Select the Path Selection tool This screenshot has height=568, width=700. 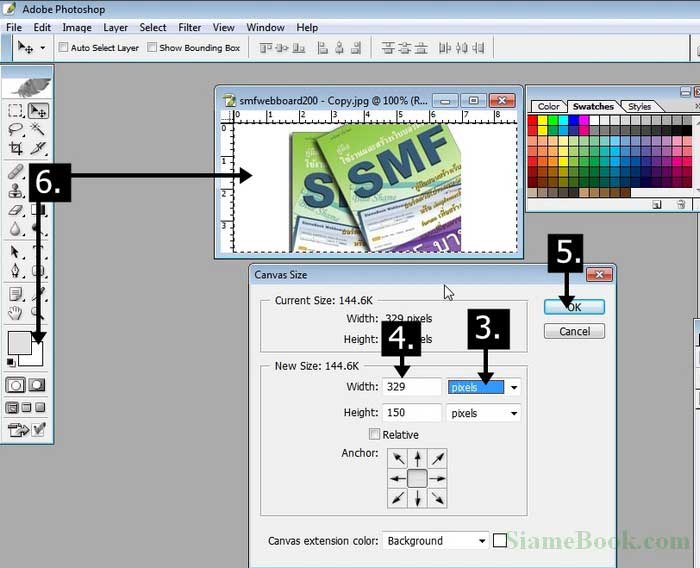point(16,252)
